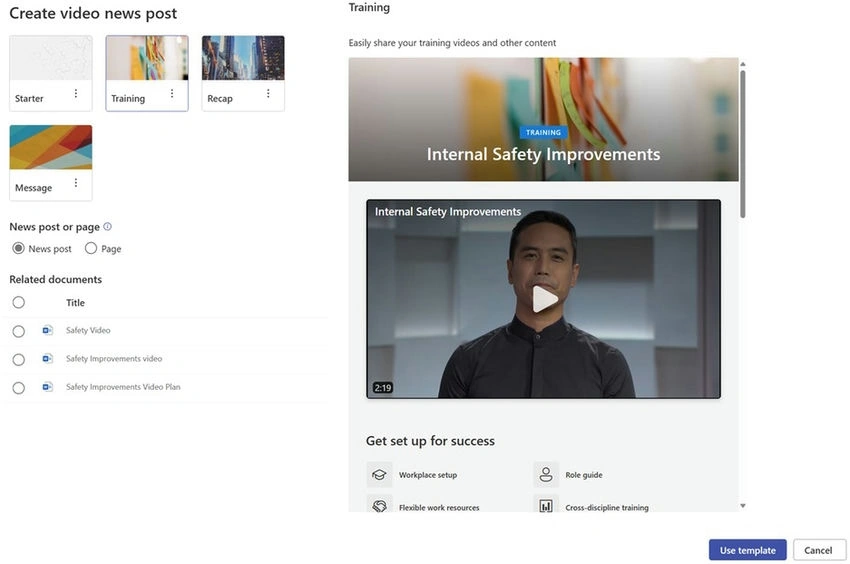Click the preview scrollbar down arrow
The height and width of the screenshot is (564, 850).
[743, 505]
